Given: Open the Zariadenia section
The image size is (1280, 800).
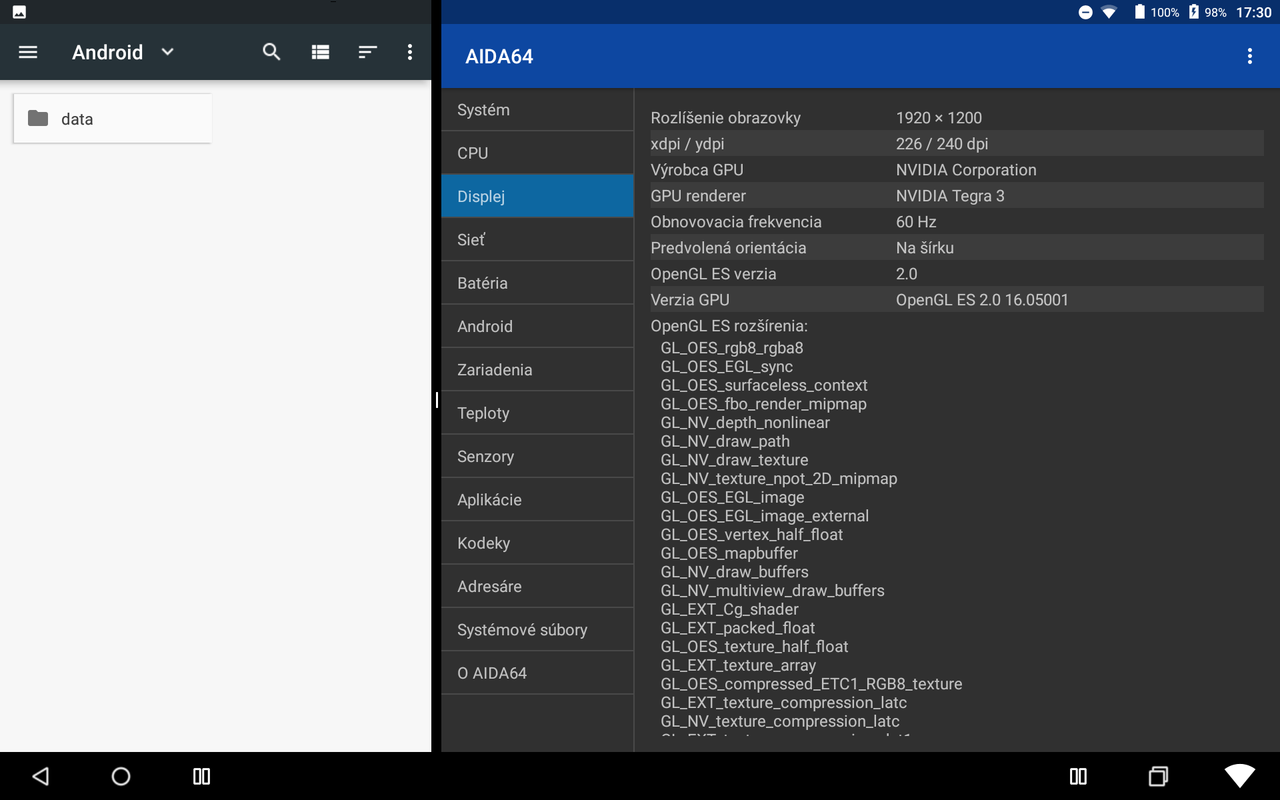Looking at the screenshot, I should click(x=538, y=369).
